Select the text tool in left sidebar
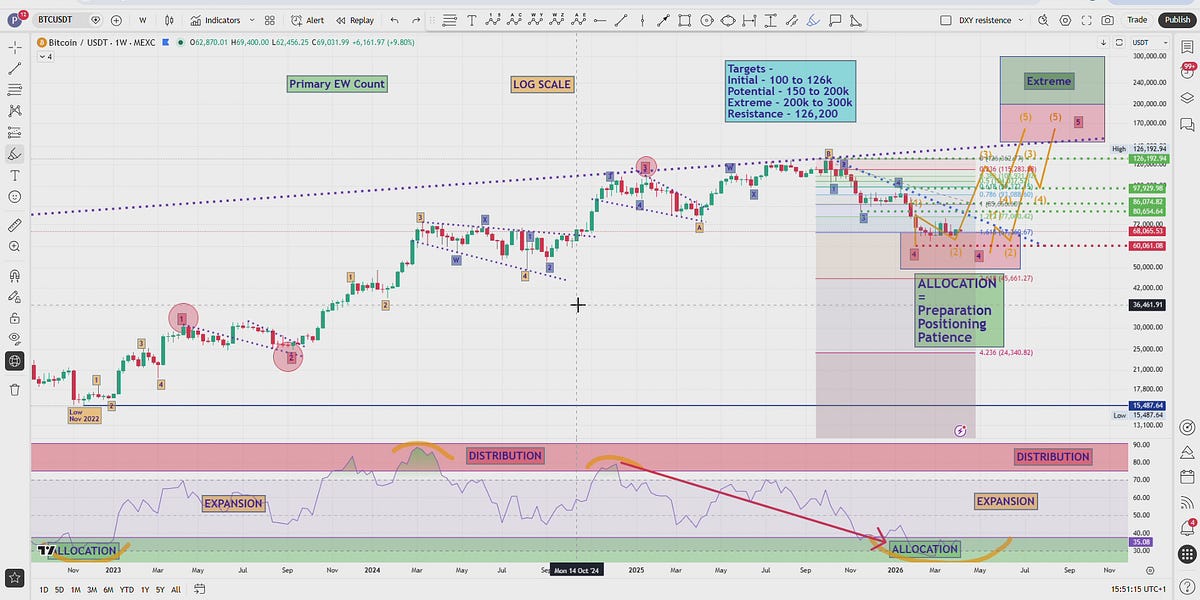The width and height of the screenshot is (1200, 600). point(15,175)
